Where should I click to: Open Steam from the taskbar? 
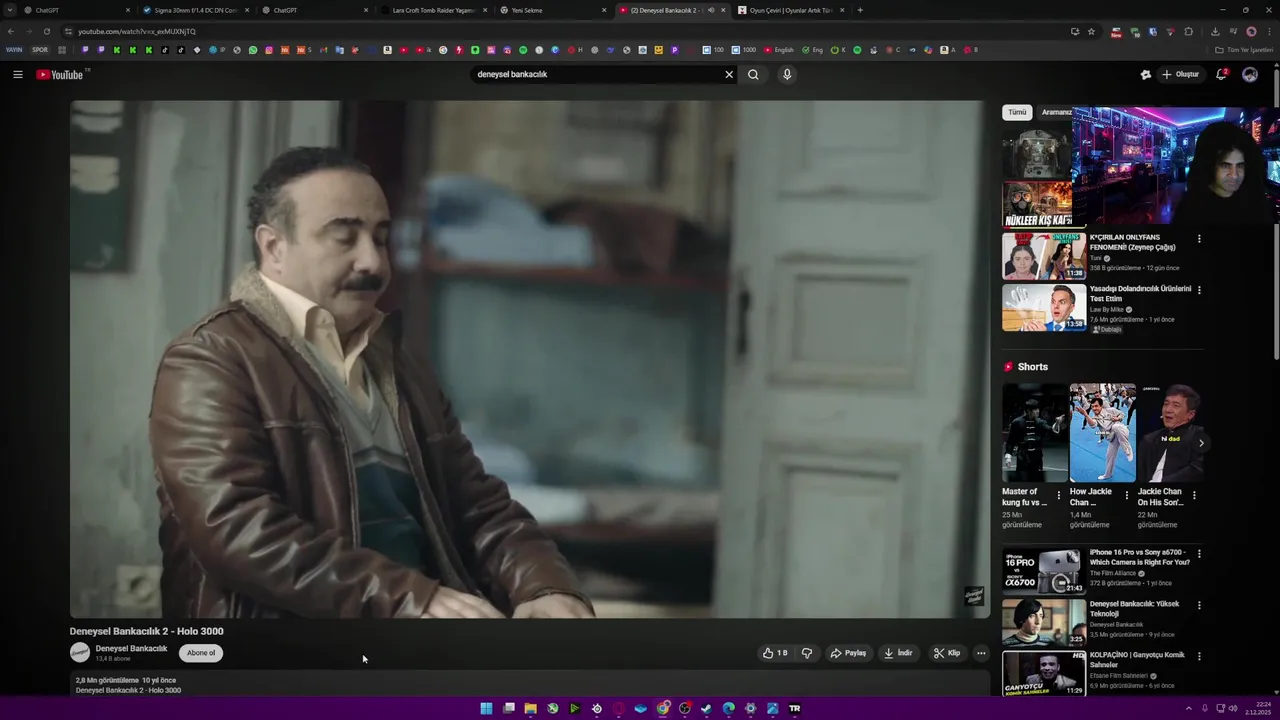(x=706, y=708)
